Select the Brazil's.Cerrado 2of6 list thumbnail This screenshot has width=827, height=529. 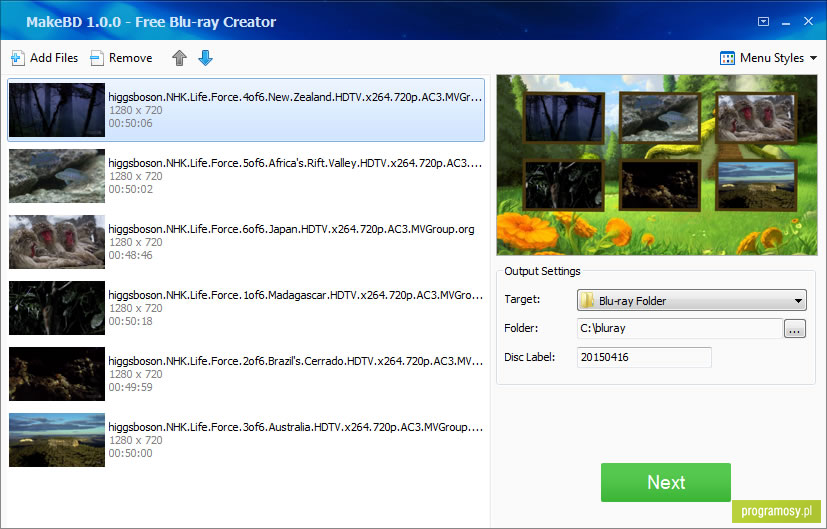(57, 373)
